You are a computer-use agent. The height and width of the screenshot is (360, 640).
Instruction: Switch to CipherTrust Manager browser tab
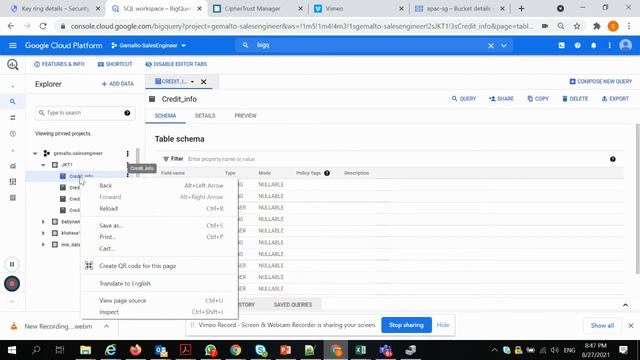258,9
